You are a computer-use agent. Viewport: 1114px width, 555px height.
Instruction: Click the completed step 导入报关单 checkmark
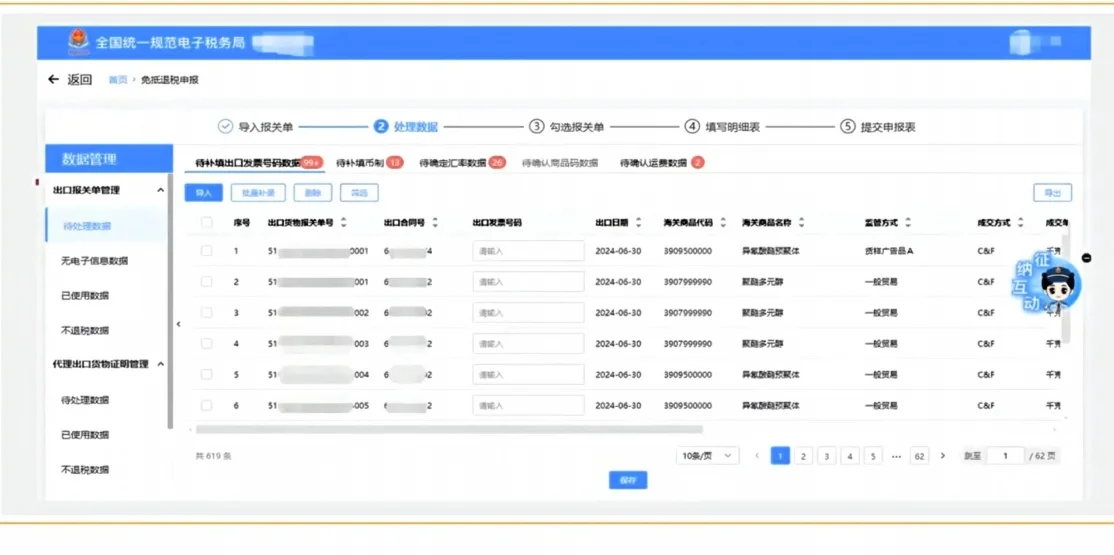pyautogui.click(x=225, y=126)
